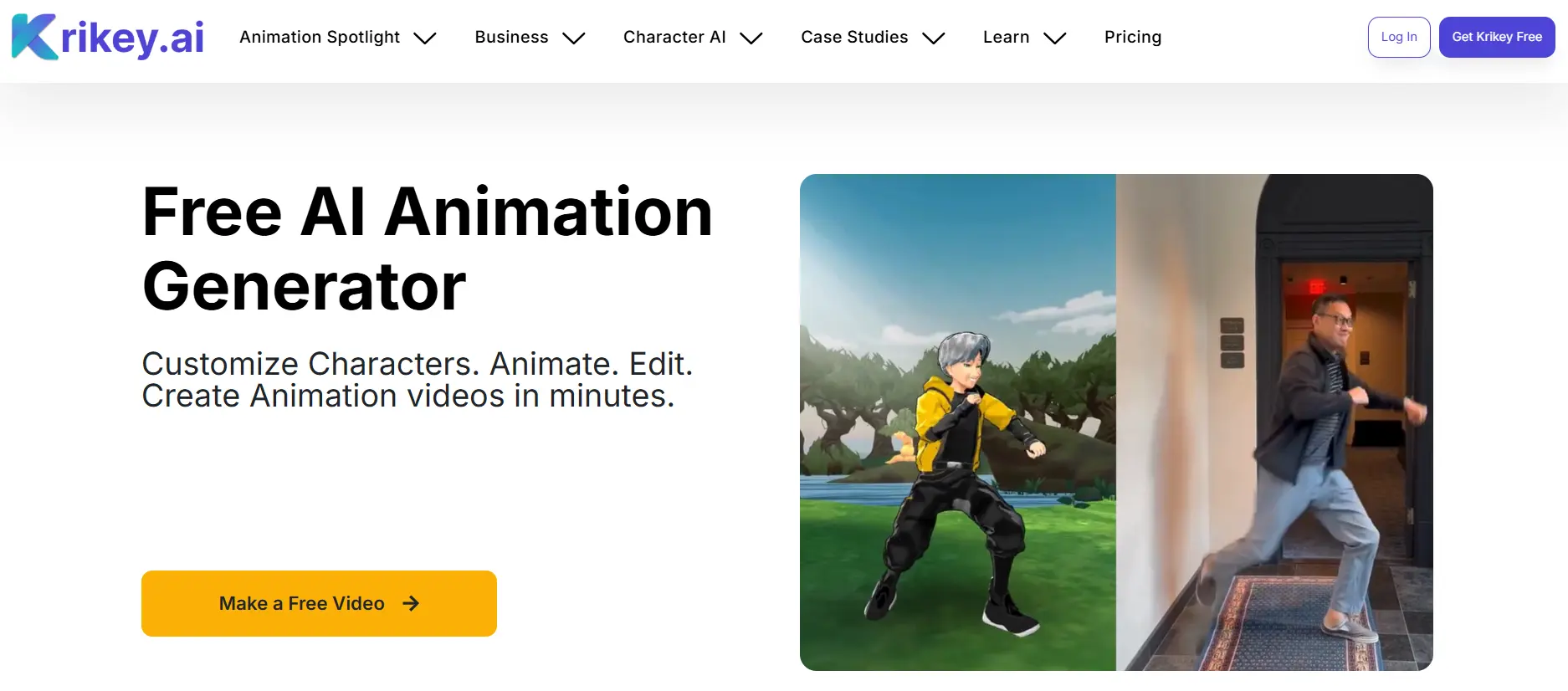Click the Get Krikey Free button
Screen dimensions: 1568x691
click(x=1496, y=37)
